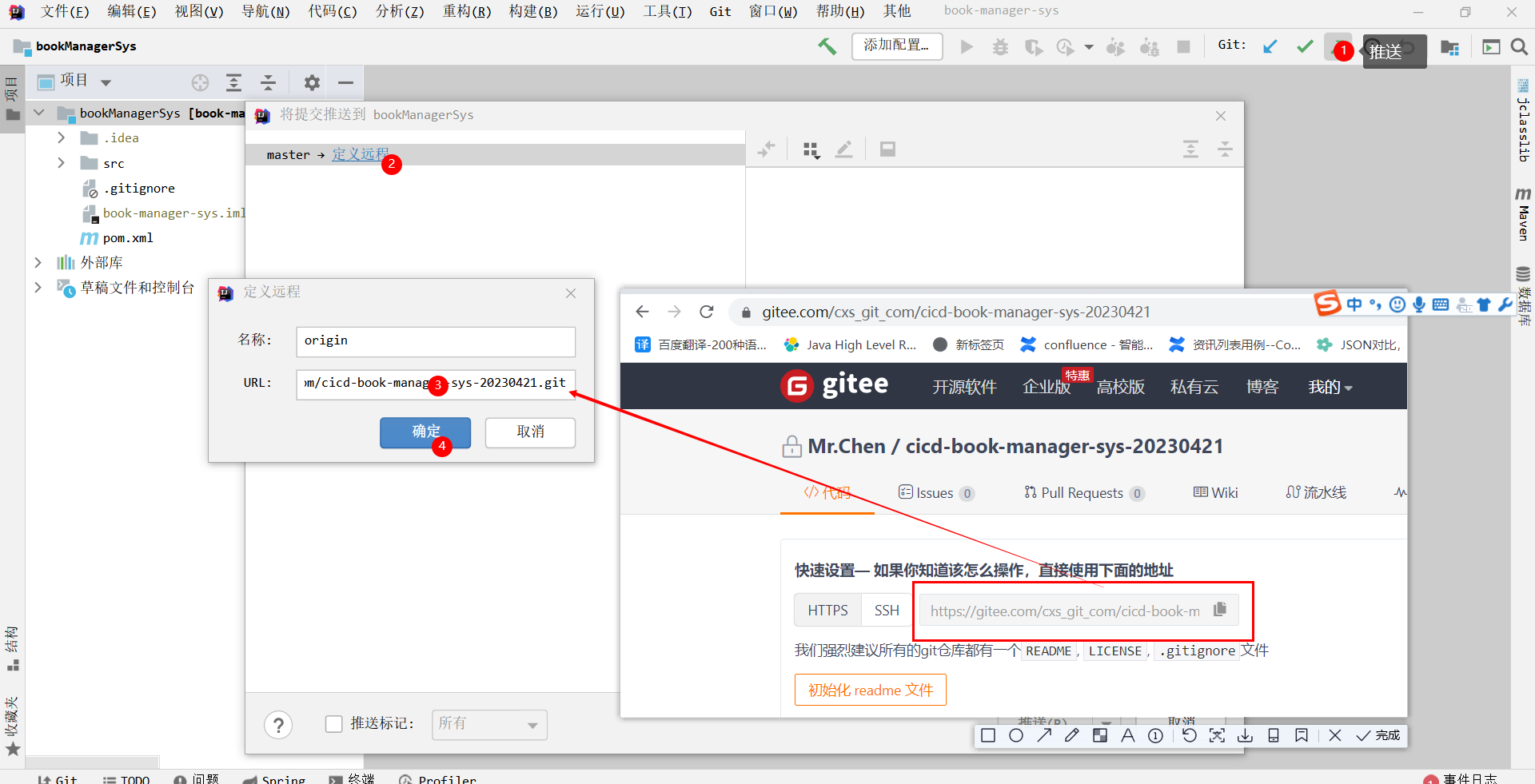Select the SSH protocol tab
The width and height of the screenshot is (1535, 784).
tap(887, 611)
